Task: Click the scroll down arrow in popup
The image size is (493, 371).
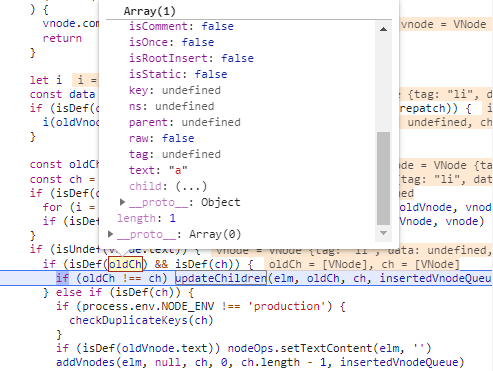Action: [383, 233]
